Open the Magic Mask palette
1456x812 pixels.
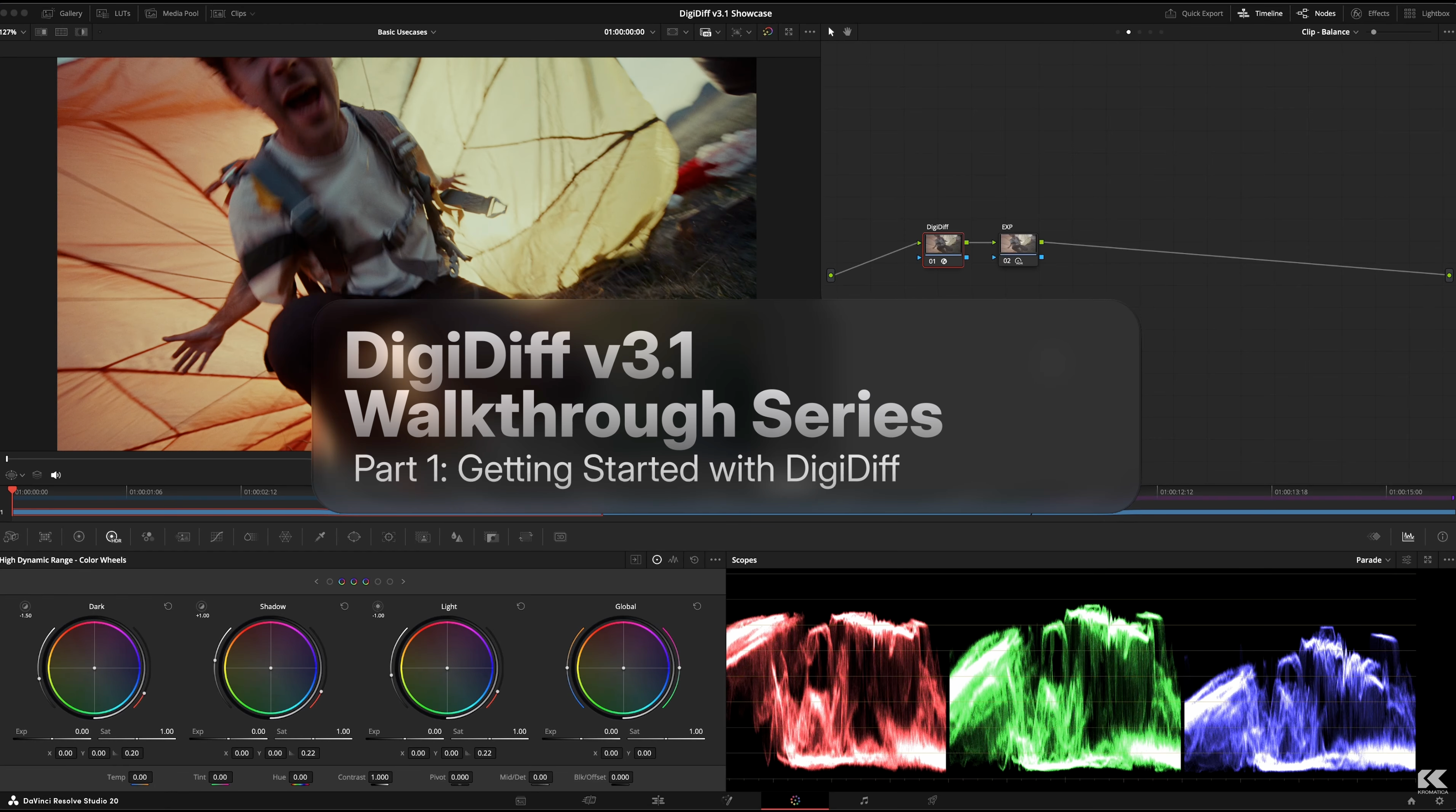pos(423,537)
